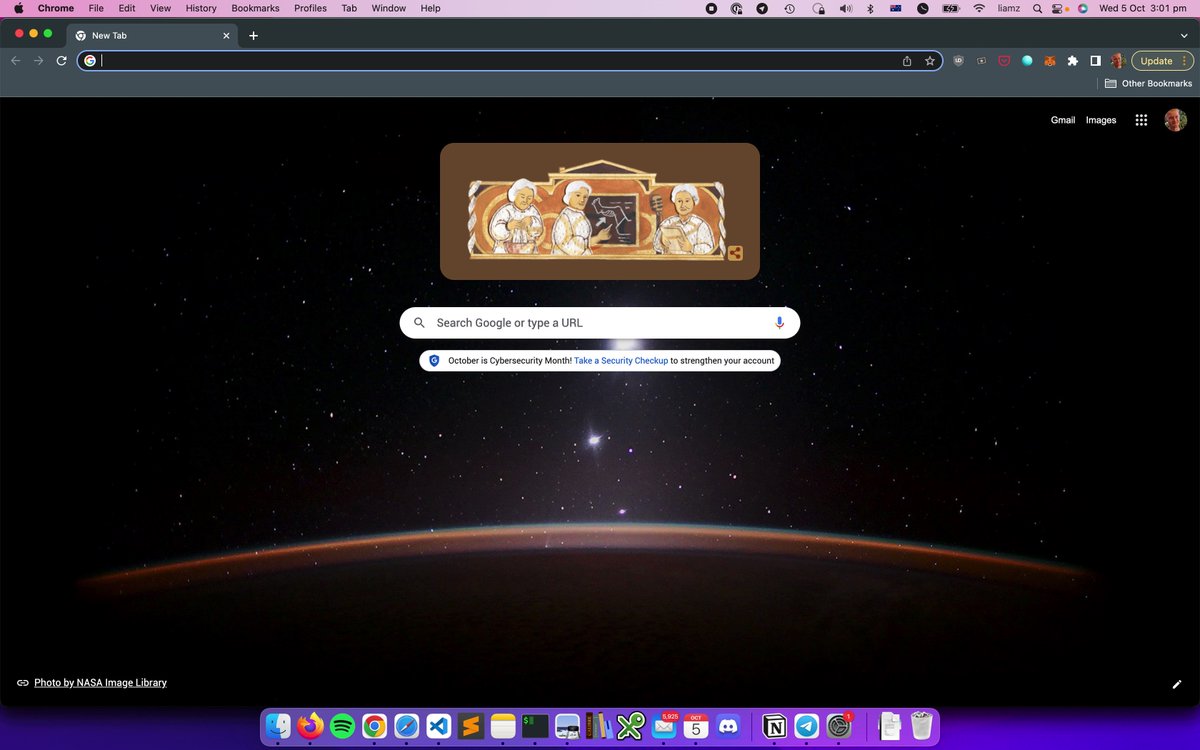Toggle the Chrome side panel icon

tap(1096, 61)
